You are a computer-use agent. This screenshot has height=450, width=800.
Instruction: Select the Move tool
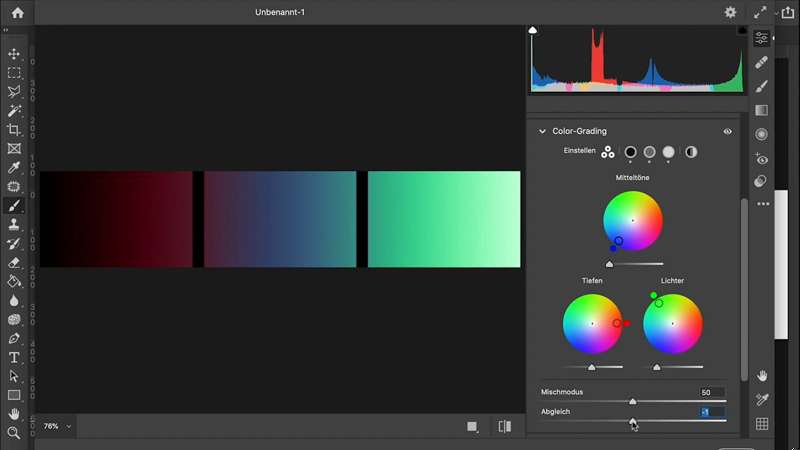click(x=14, y=54)
